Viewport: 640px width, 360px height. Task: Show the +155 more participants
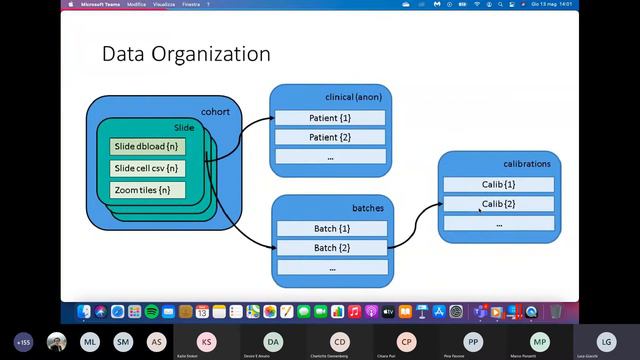tap(23, 342)
